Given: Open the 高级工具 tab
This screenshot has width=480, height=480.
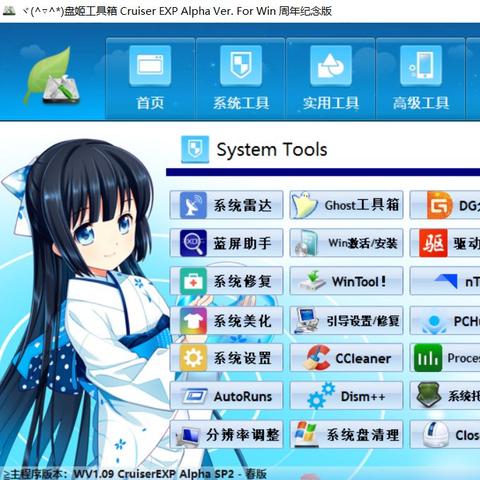Looking at the screenshot, I should pyautogui.click(x=420, y=79).
